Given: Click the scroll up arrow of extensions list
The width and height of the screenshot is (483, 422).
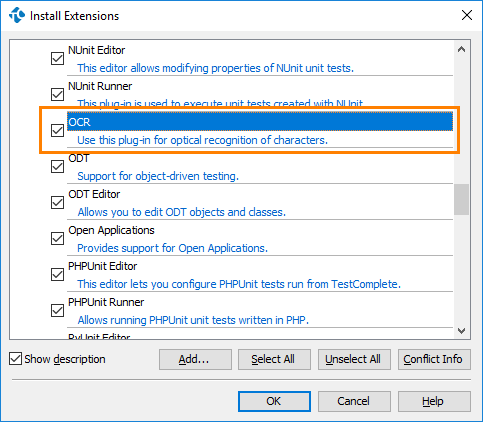Looking at the screenshot, I should [461, 50].
